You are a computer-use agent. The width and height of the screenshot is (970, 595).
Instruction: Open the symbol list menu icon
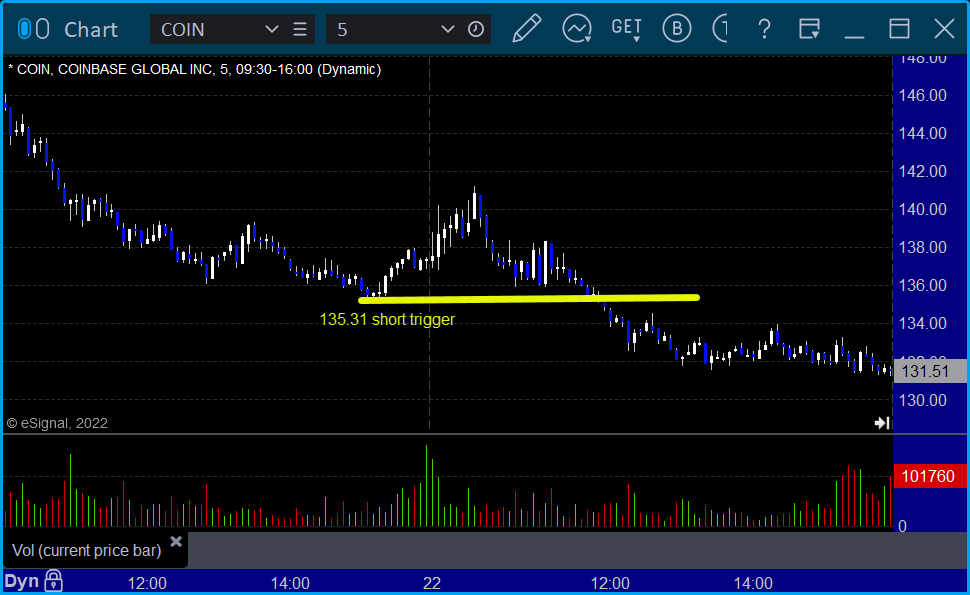pyautogui.click(x=300, y=29)
